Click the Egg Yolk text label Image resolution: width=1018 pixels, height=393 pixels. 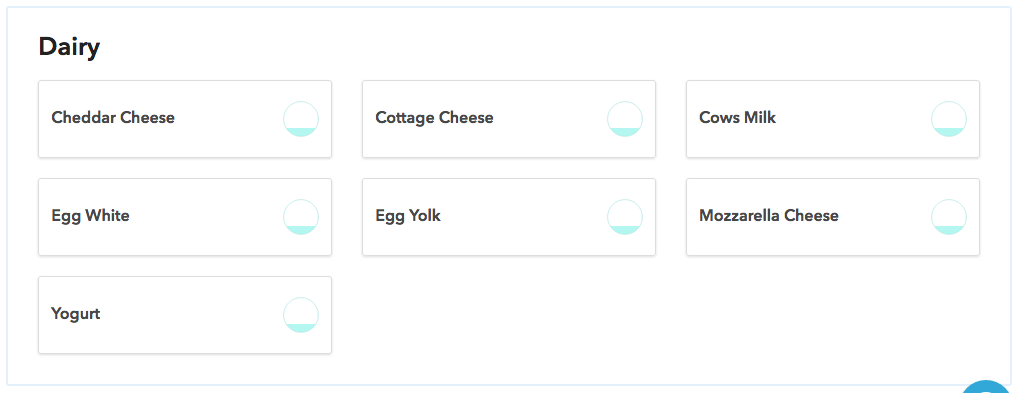[x=408, y=216]
